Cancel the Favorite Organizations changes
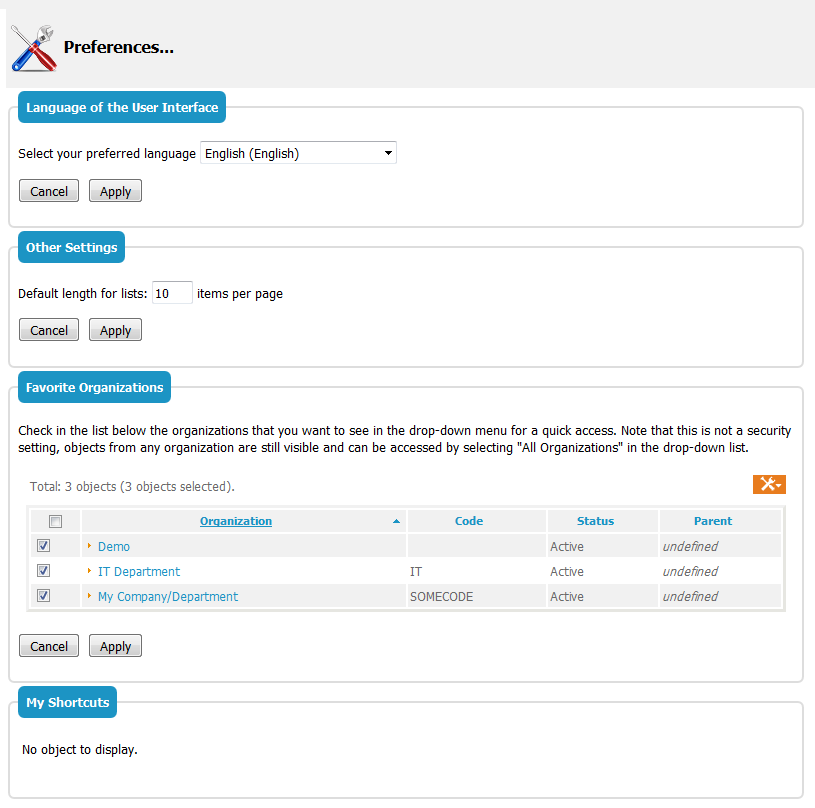815x808 pixels. coord(48,645)
